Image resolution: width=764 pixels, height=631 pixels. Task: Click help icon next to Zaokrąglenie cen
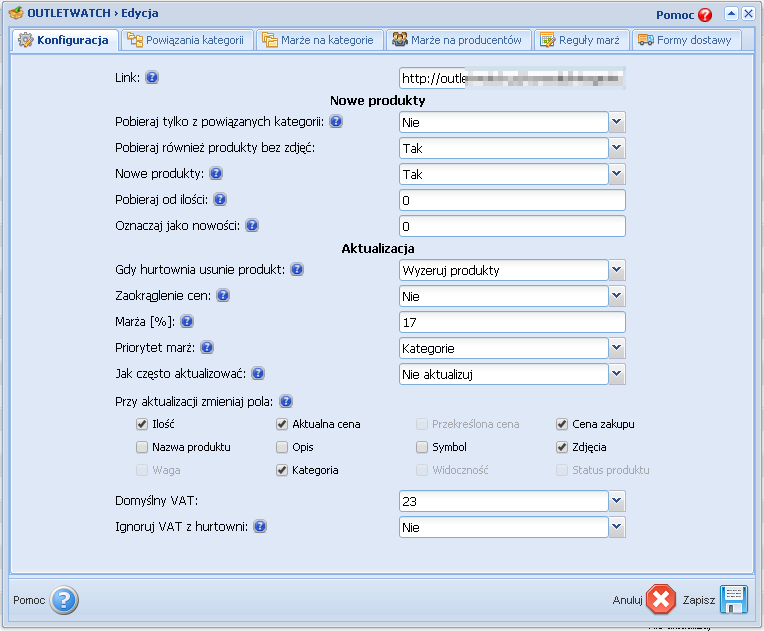pyautogui.click(x=223, y=295)
